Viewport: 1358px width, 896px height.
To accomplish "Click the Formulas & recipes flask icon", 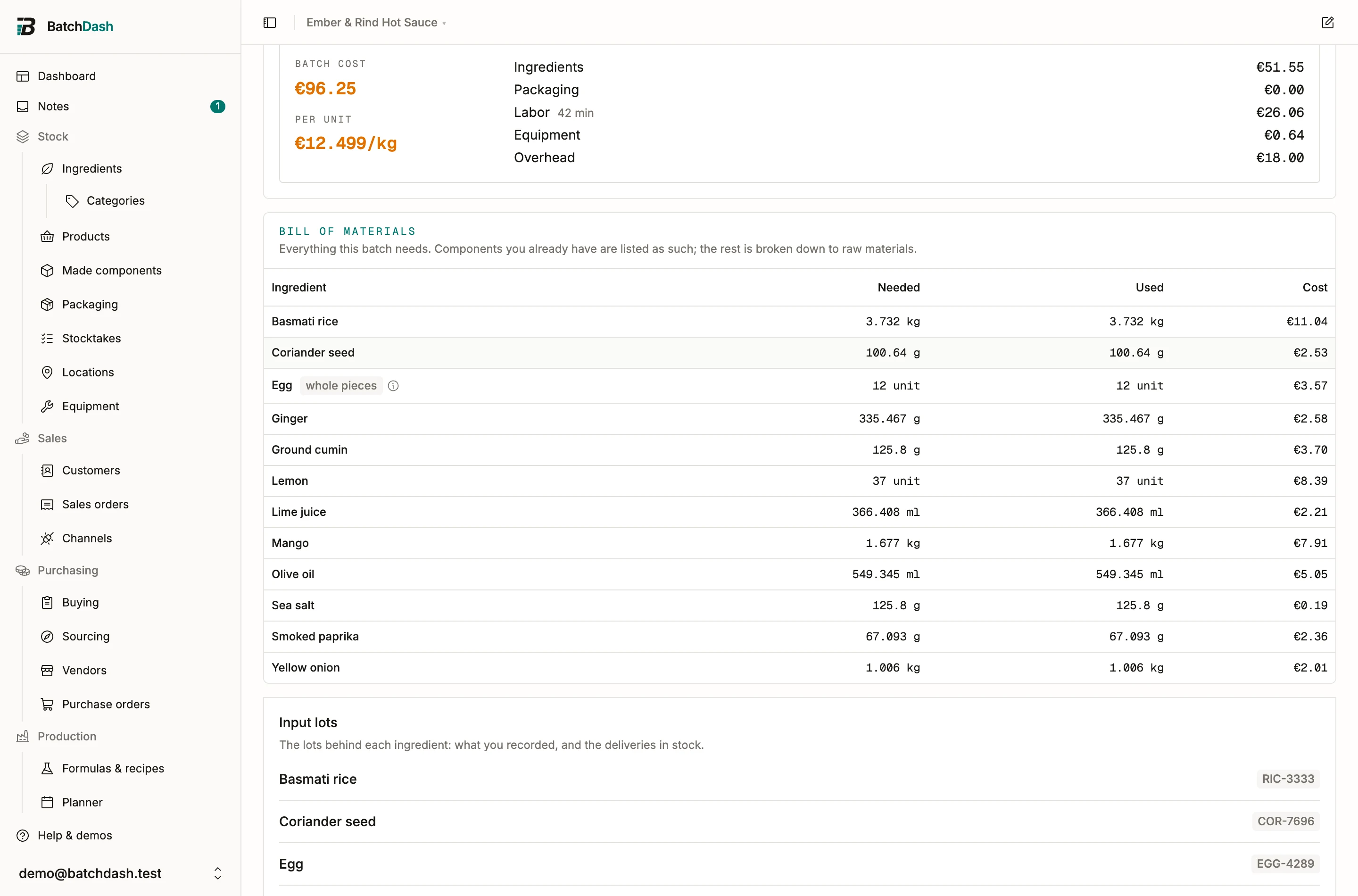I will pyautogui.click(x=48, y=769).
